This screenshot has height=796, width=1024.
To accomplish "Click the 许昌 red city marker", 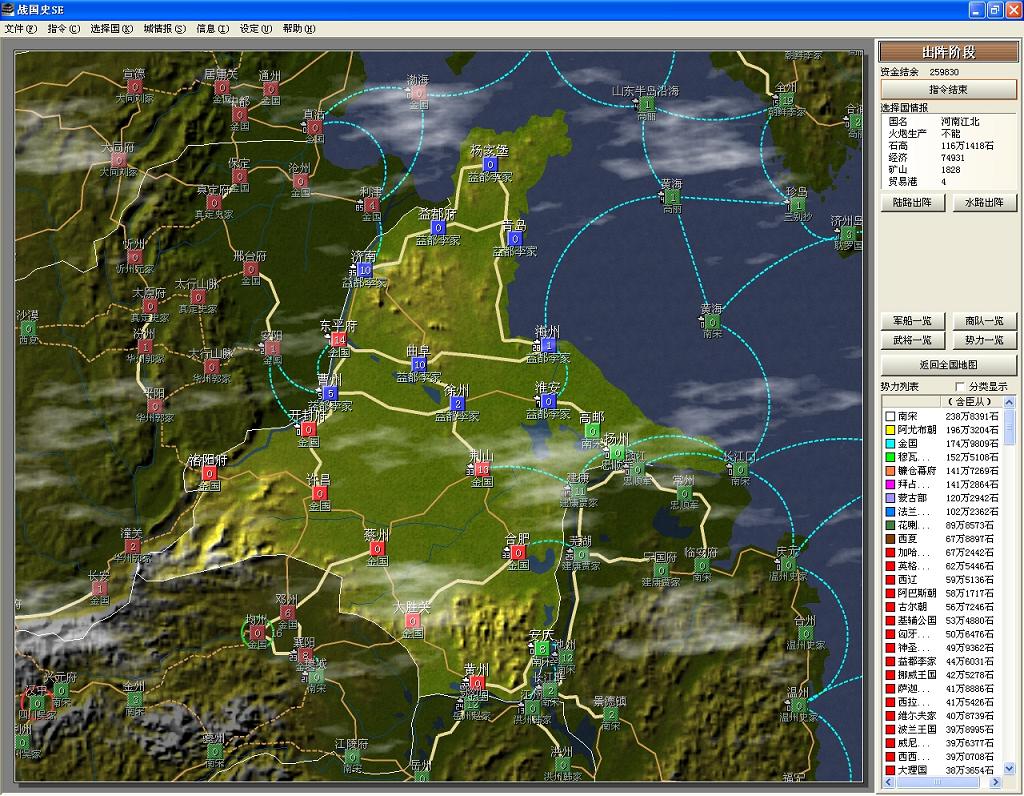I will 319,493.
